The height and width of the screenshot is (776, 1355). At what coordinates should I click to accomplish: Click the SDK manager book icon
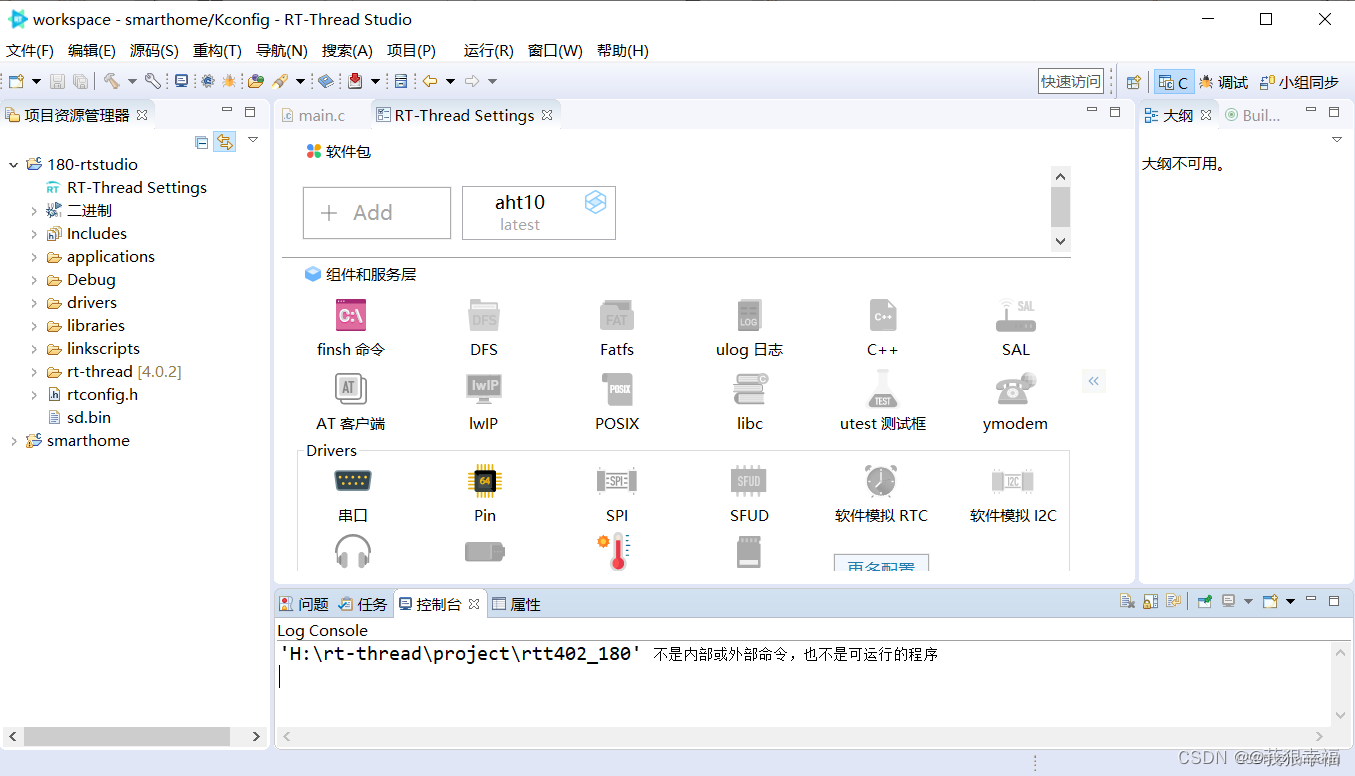(326, 81)
